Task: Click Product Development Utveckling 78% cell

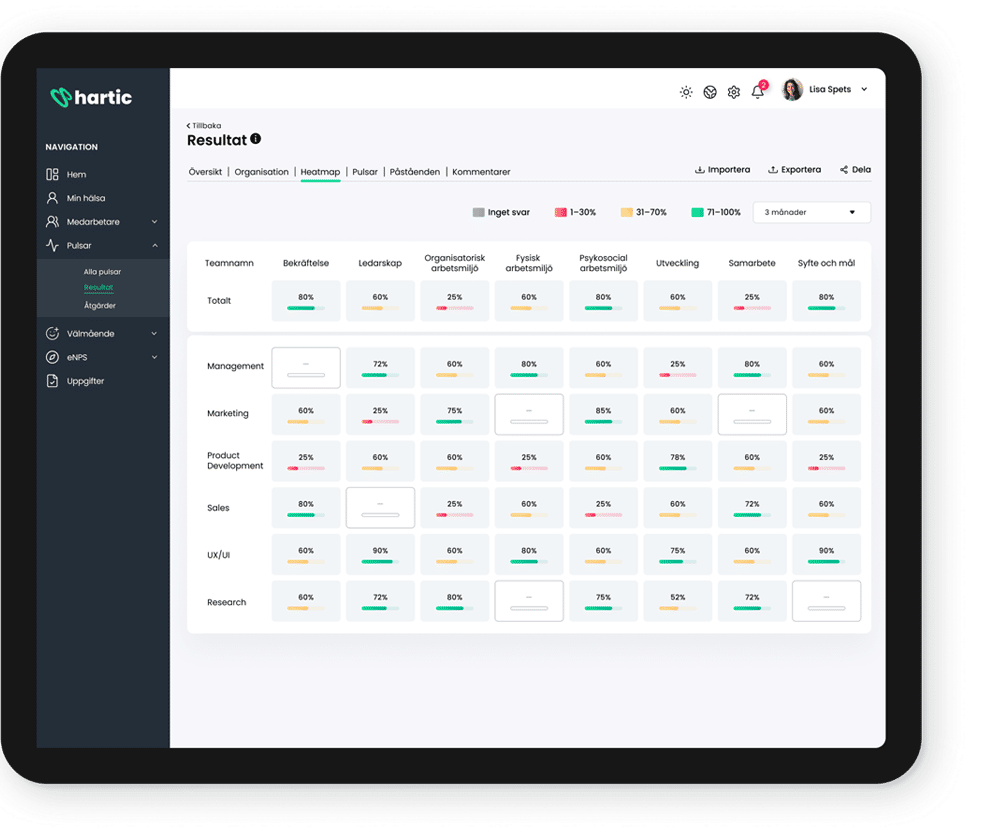Action: tap(678, 460)
